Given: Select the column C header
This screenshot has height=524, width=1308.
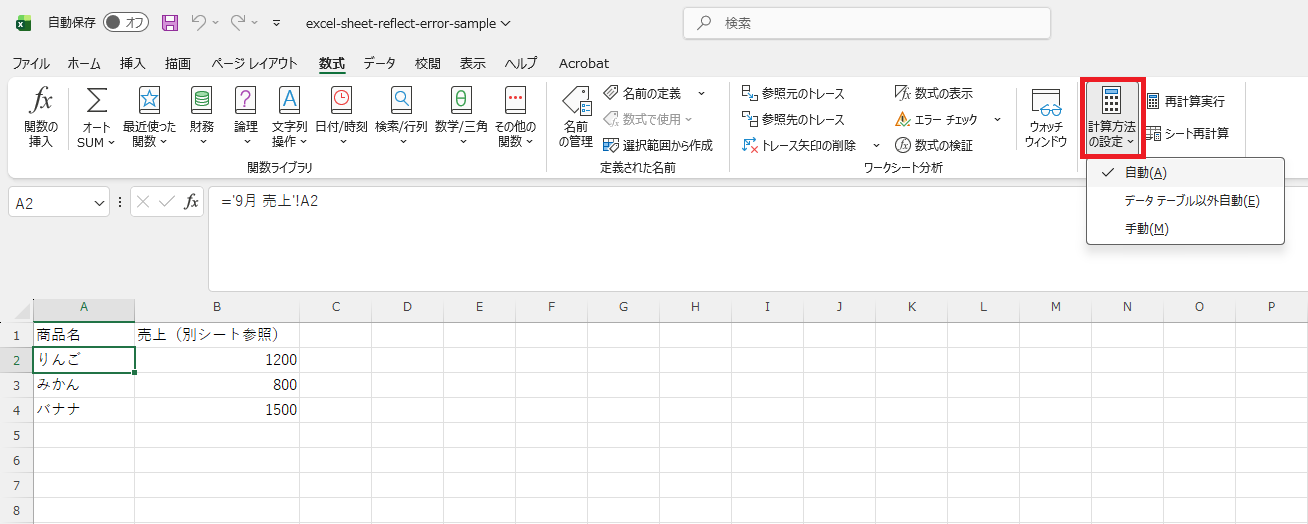Looking at the screenshot, I should pos(336,307).
